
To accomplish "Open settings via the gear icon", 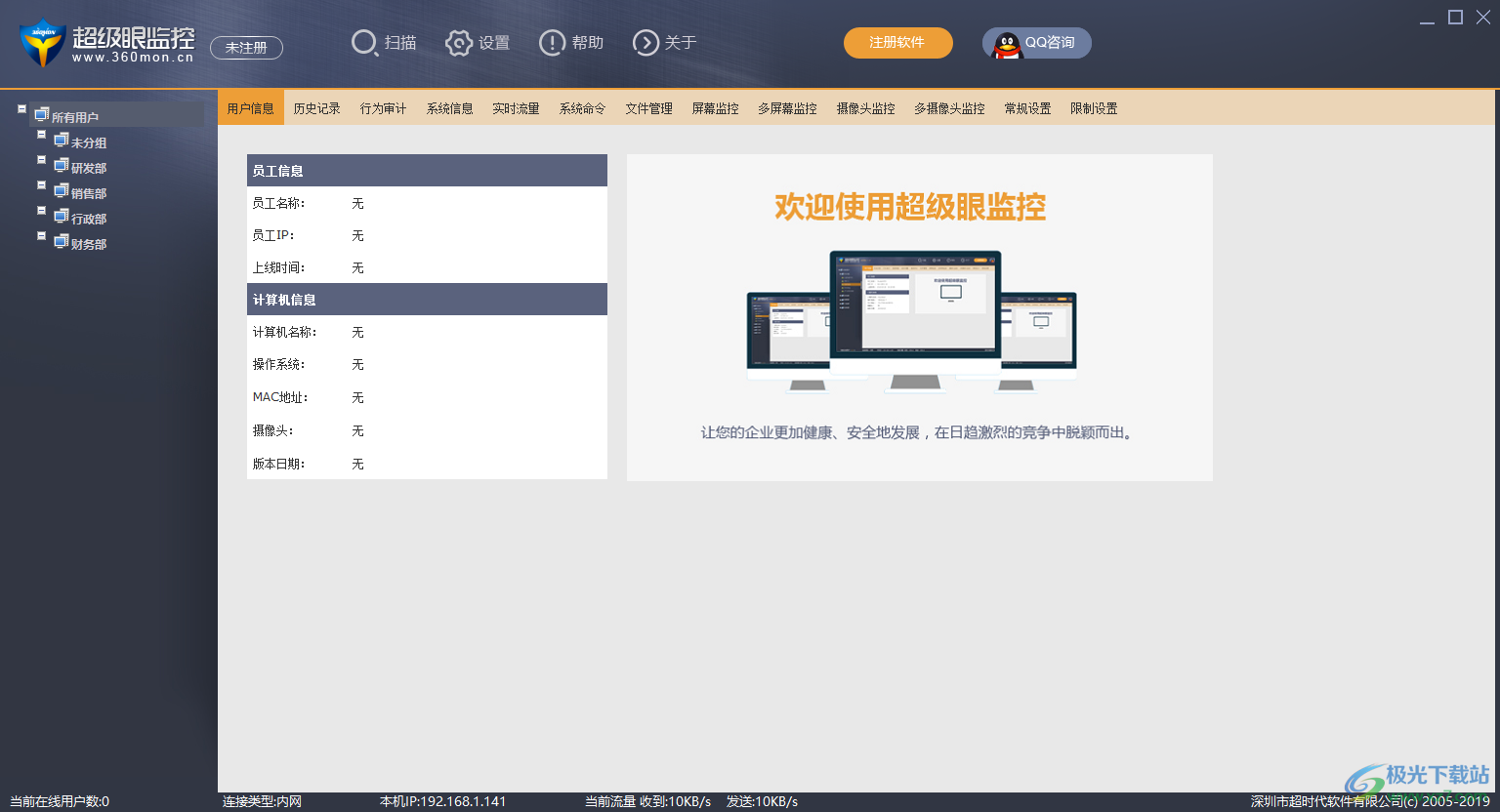I will click(459, 43).
